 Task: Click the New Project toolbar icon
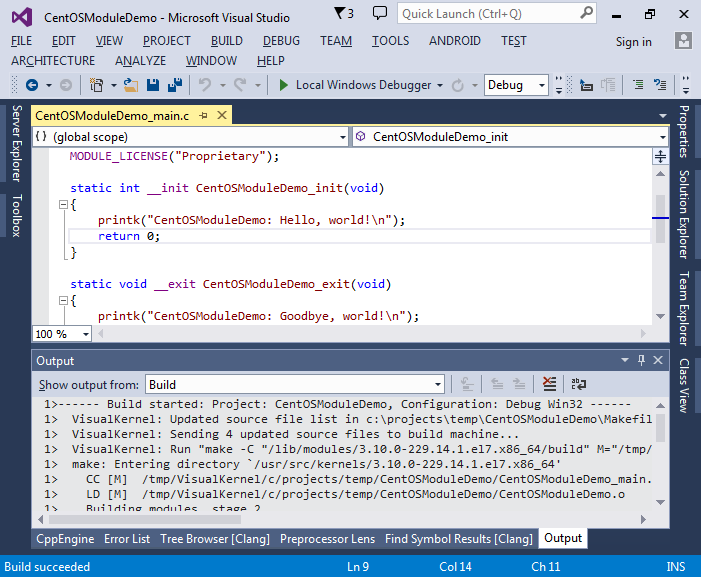pos(96,85)
